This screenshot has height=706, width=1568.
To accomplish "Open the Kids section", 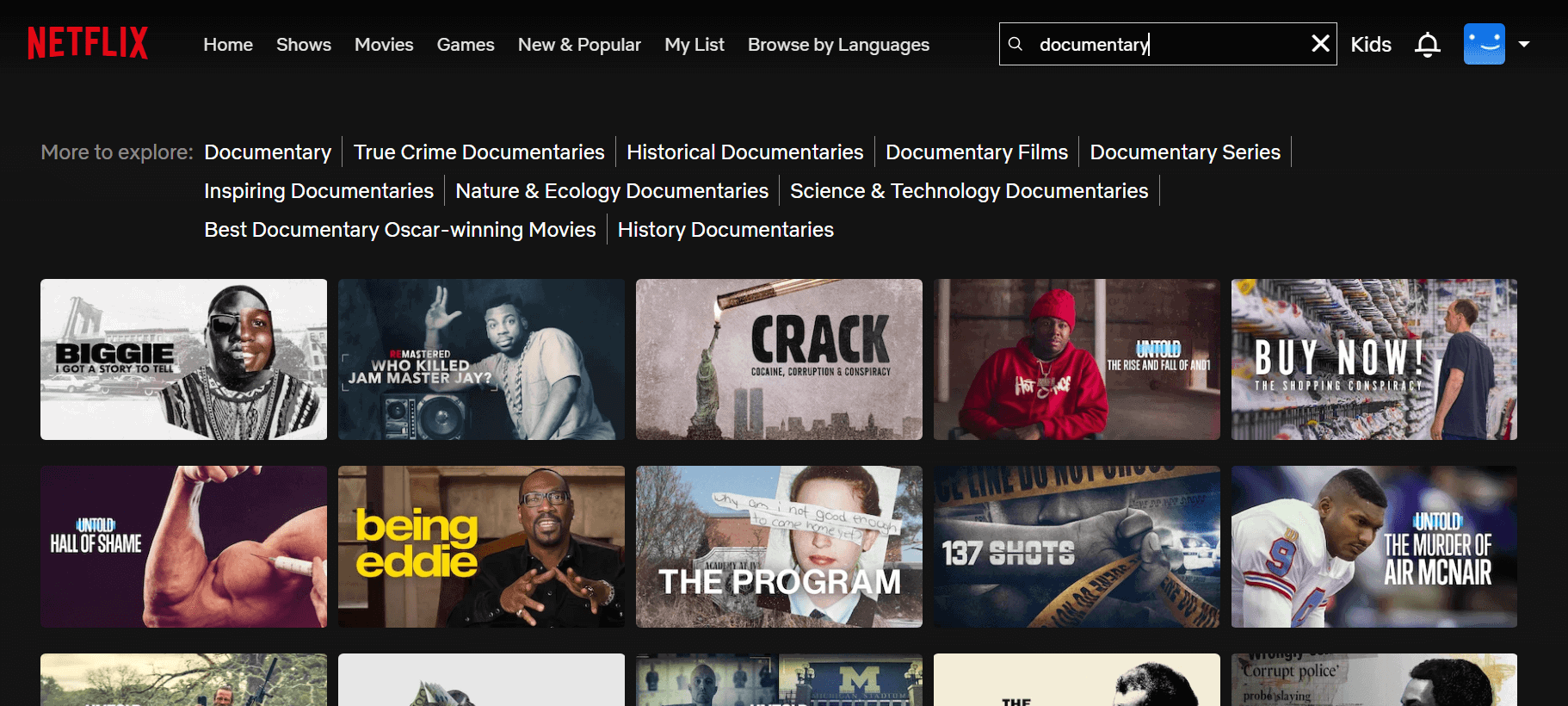I will pos(1370,45).
